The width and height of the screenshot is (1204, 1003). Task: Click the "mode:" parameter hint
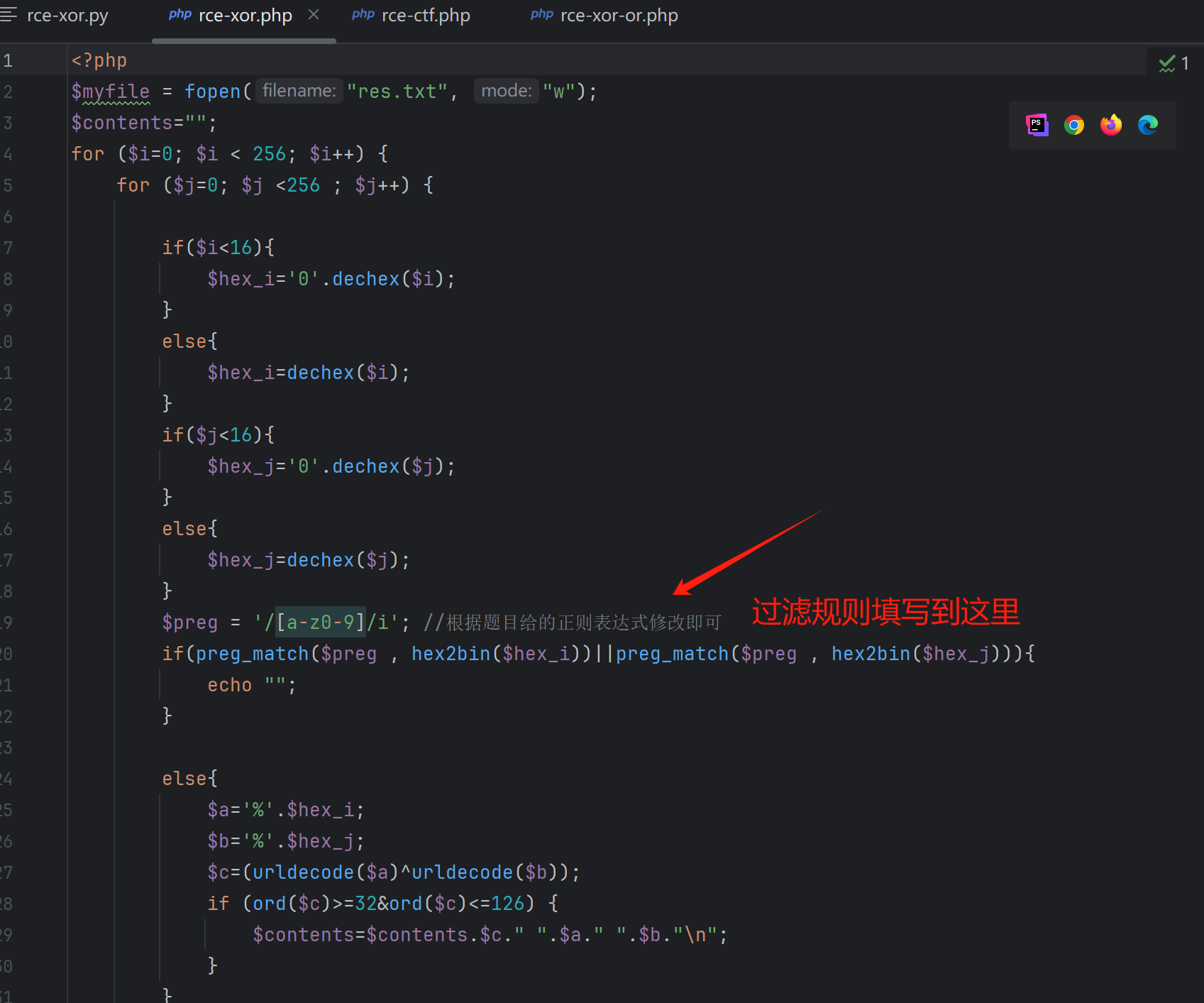[x=506, y=91]
